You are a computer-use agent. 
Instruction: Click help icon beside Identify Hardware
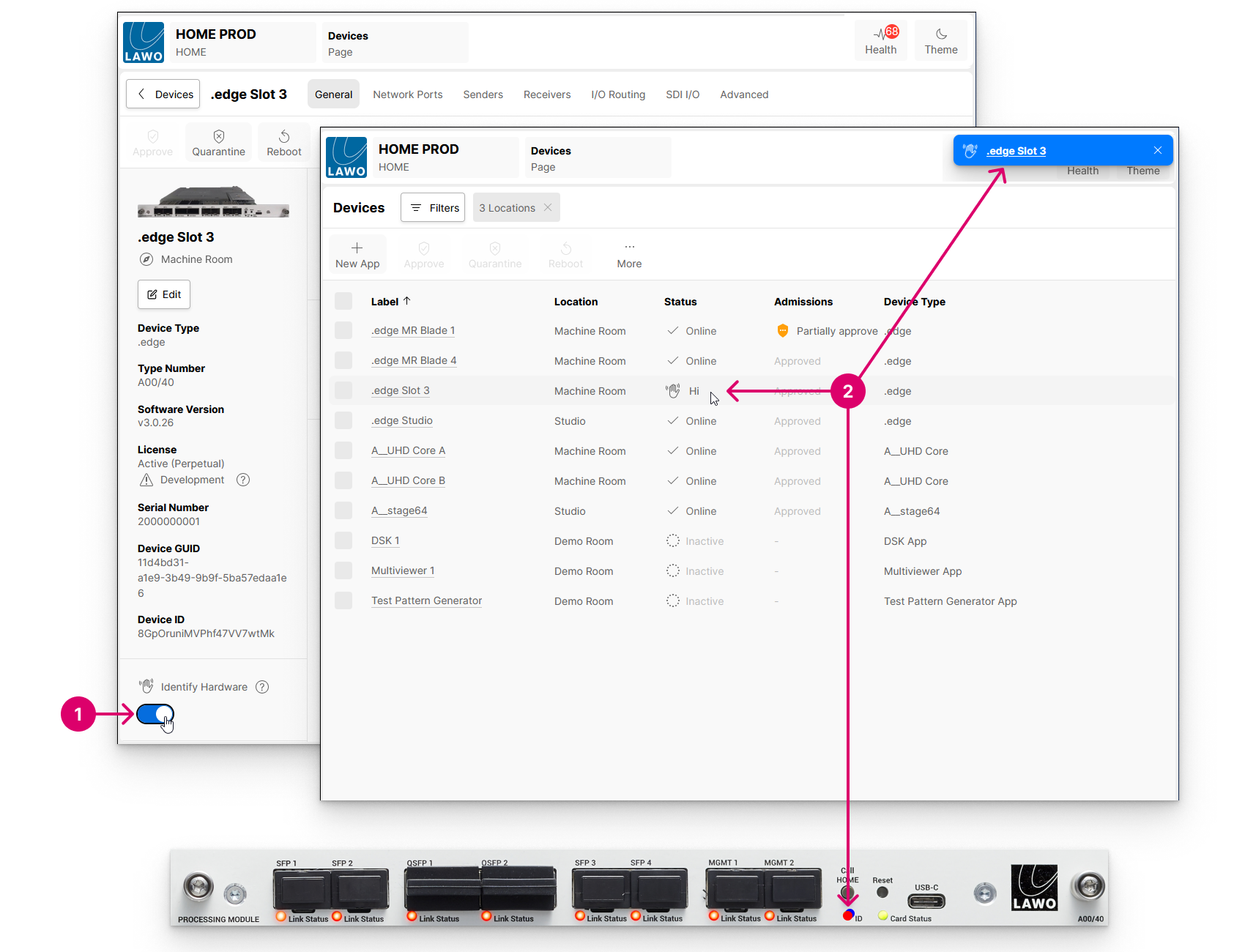click(x=262, y=687)
